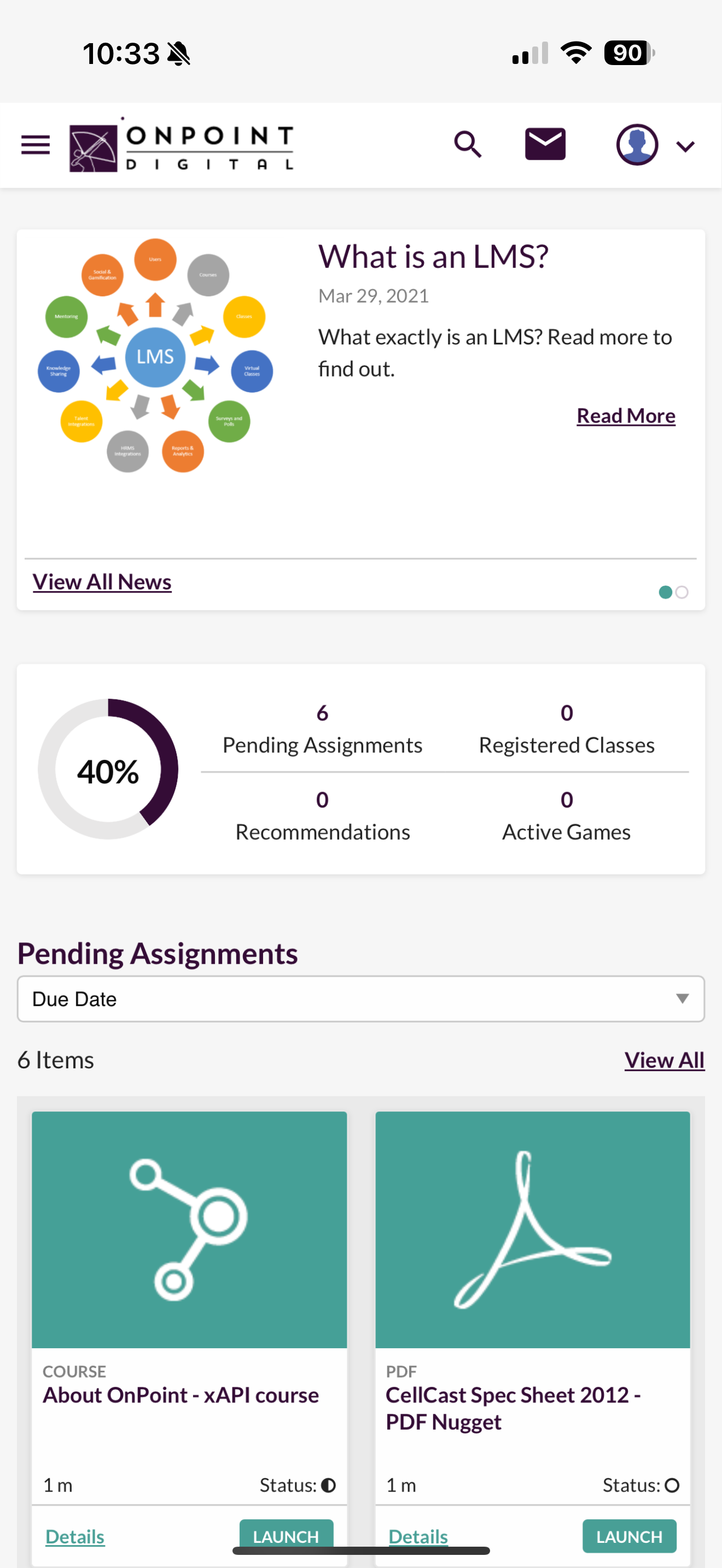Screen dimensions: 722x1568
Task: Tap the search magnifier icon
Action: tap(468, 145)
